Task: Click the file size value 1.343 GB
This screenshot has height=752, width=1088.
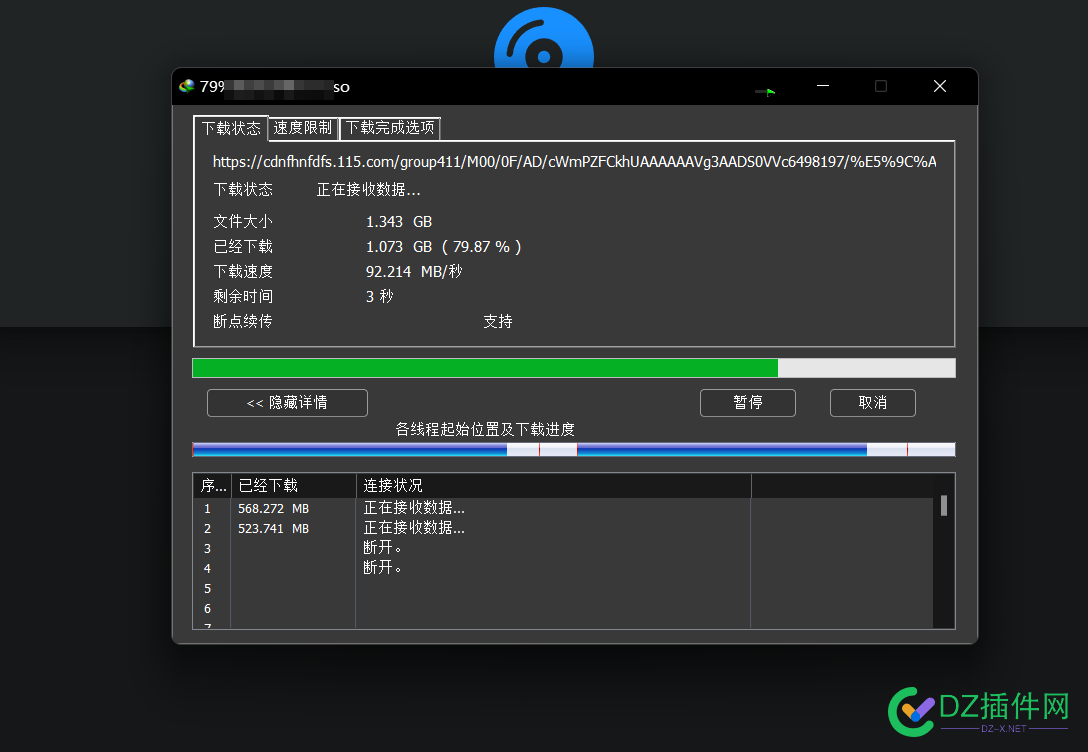Action: point(399,222)
